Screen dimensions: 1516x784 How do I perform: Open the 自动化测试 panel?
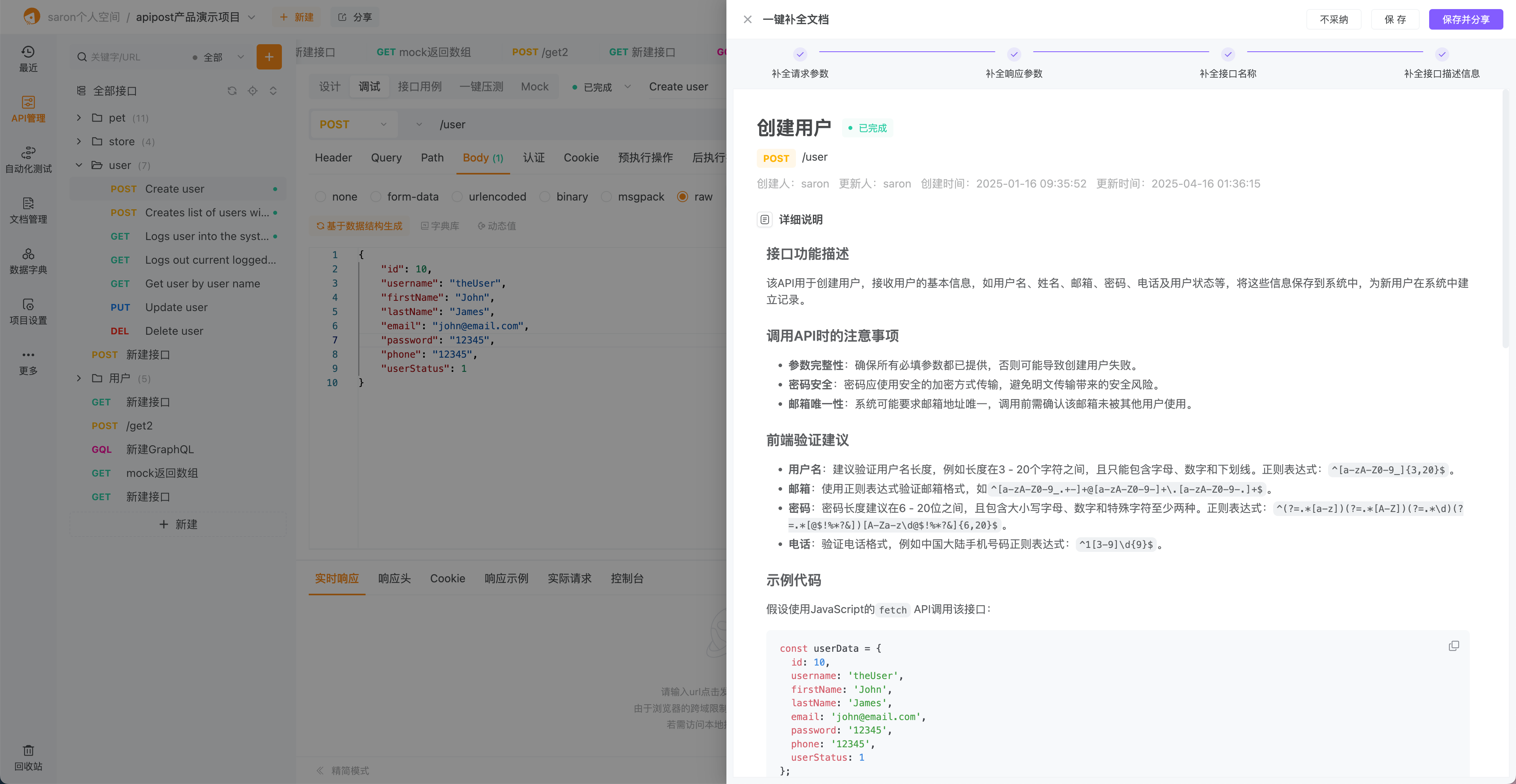click(x=28, y=159)
